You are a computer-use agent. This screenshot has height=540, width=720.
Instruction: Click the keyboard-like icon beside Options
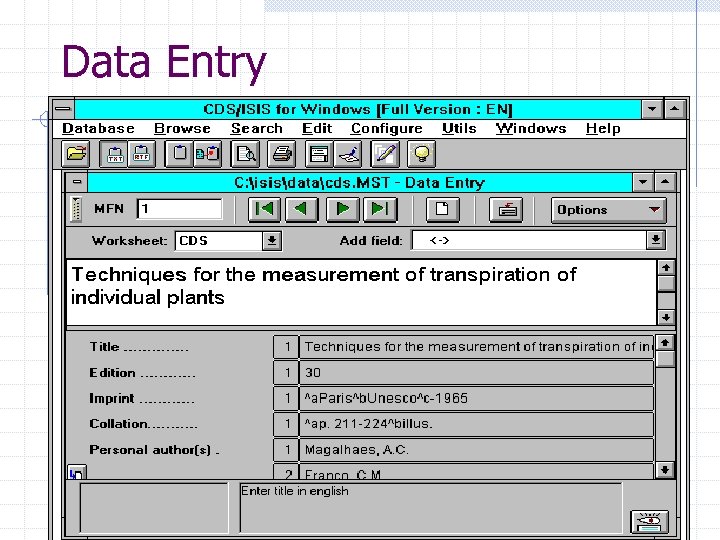[x=506, y=209]
